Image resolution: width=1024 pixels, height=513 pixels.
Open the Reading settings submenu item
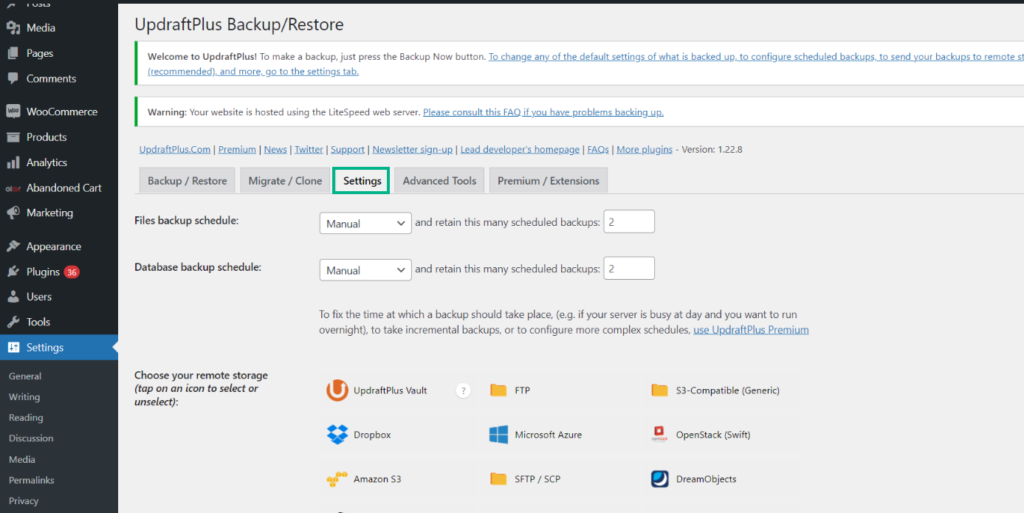click(25, 418)
